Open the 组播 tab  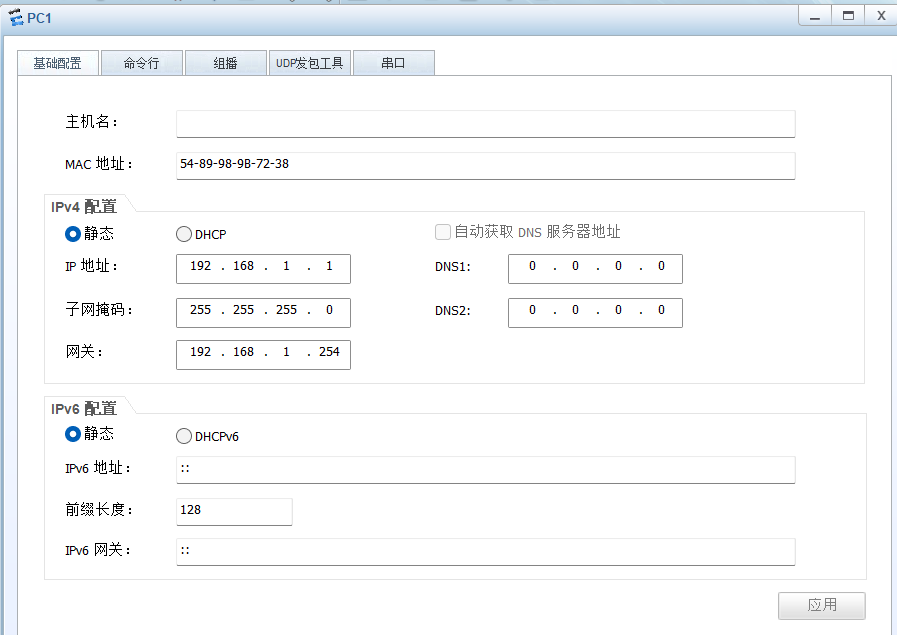click(225, 63)
